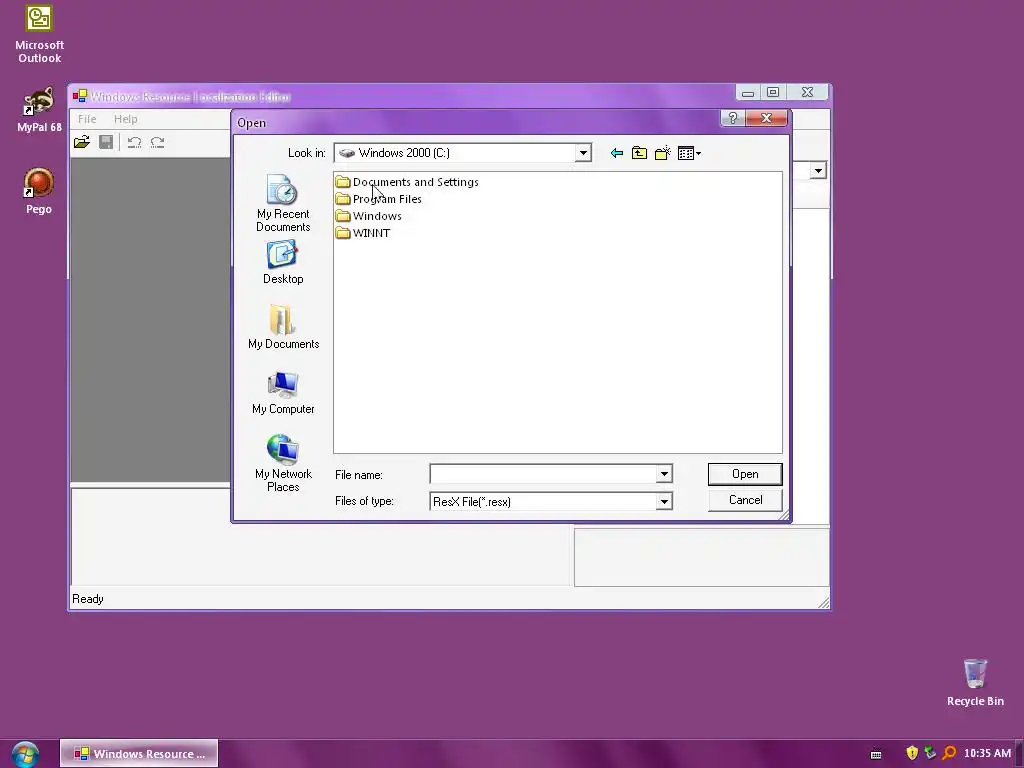Open the File menu in the editor

(x=87, y=119)
